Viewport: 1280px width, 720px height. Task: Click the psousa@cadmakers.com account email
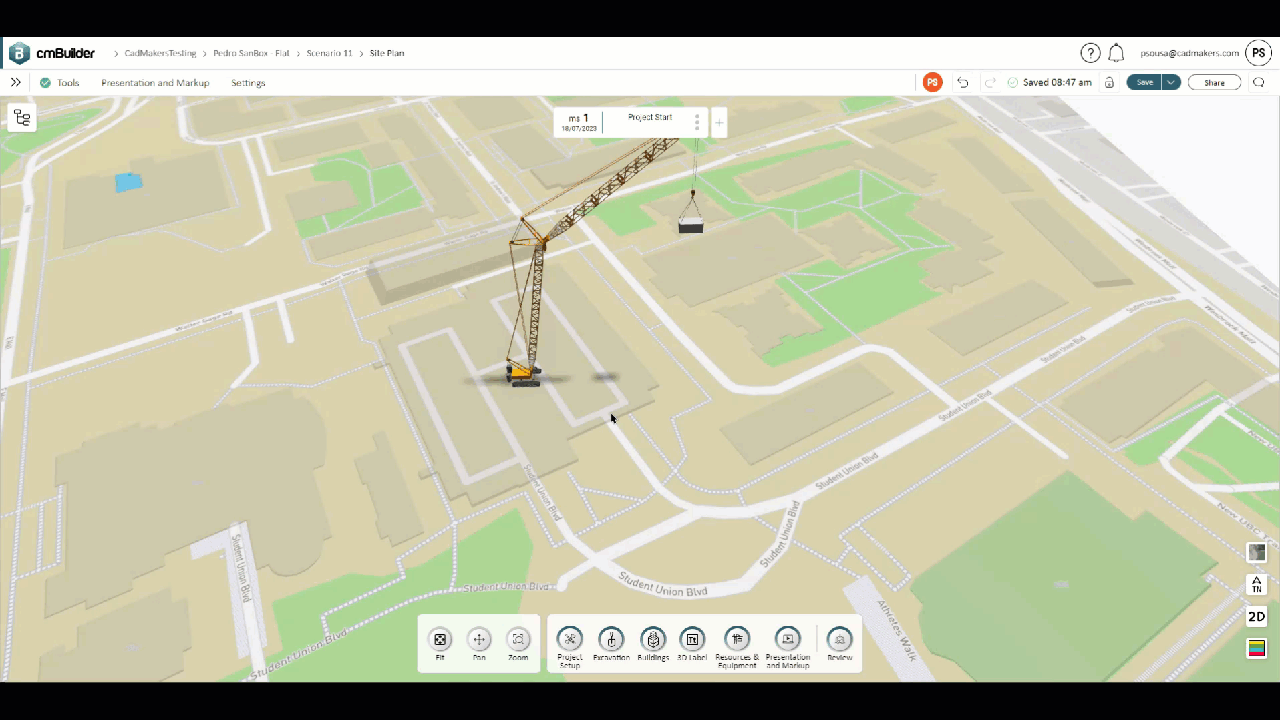tap(1189, 53)
